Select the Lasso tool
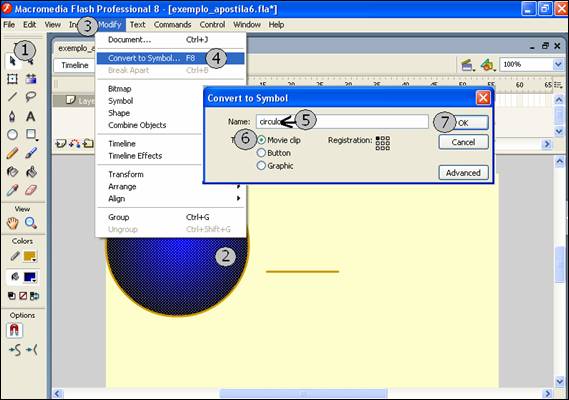This screenshot has height=400, width=569. click(x=31, y=97)
